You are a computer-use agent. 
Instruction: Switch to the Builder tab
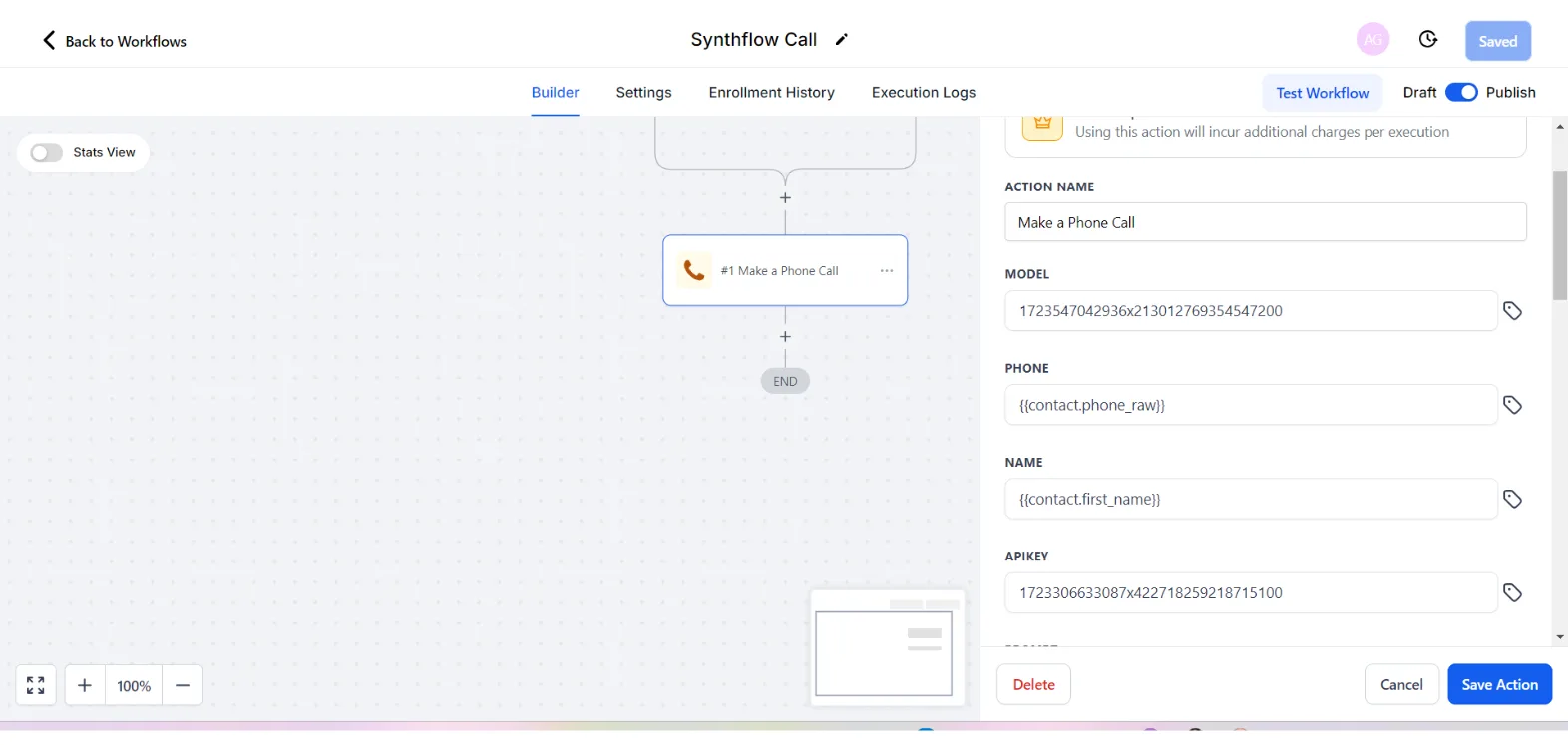[x=555, y=93]
